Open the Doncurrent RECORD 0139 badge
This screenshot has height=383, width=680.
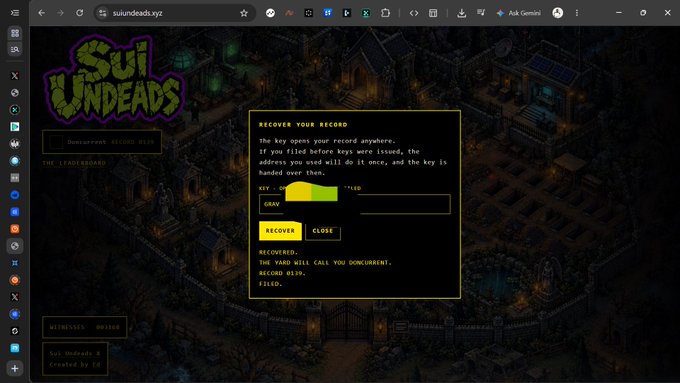pos(102,142)
